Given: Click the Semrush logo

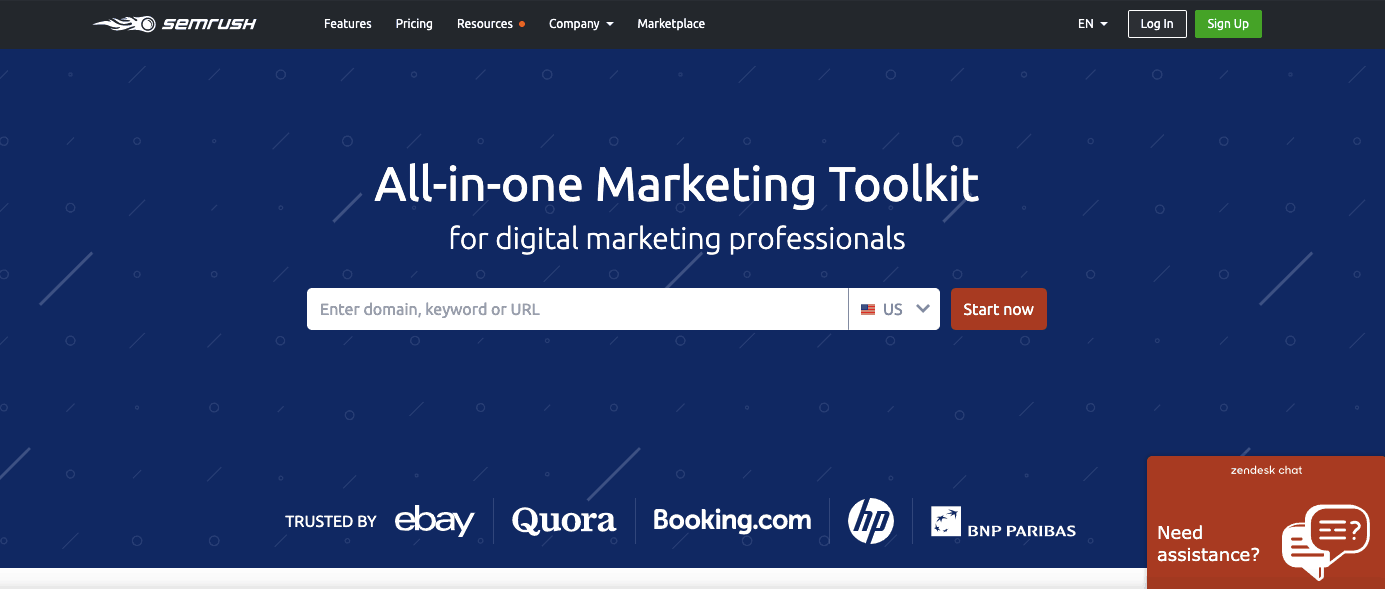Looking at the screenshot, I should click(x=175, y=24).
